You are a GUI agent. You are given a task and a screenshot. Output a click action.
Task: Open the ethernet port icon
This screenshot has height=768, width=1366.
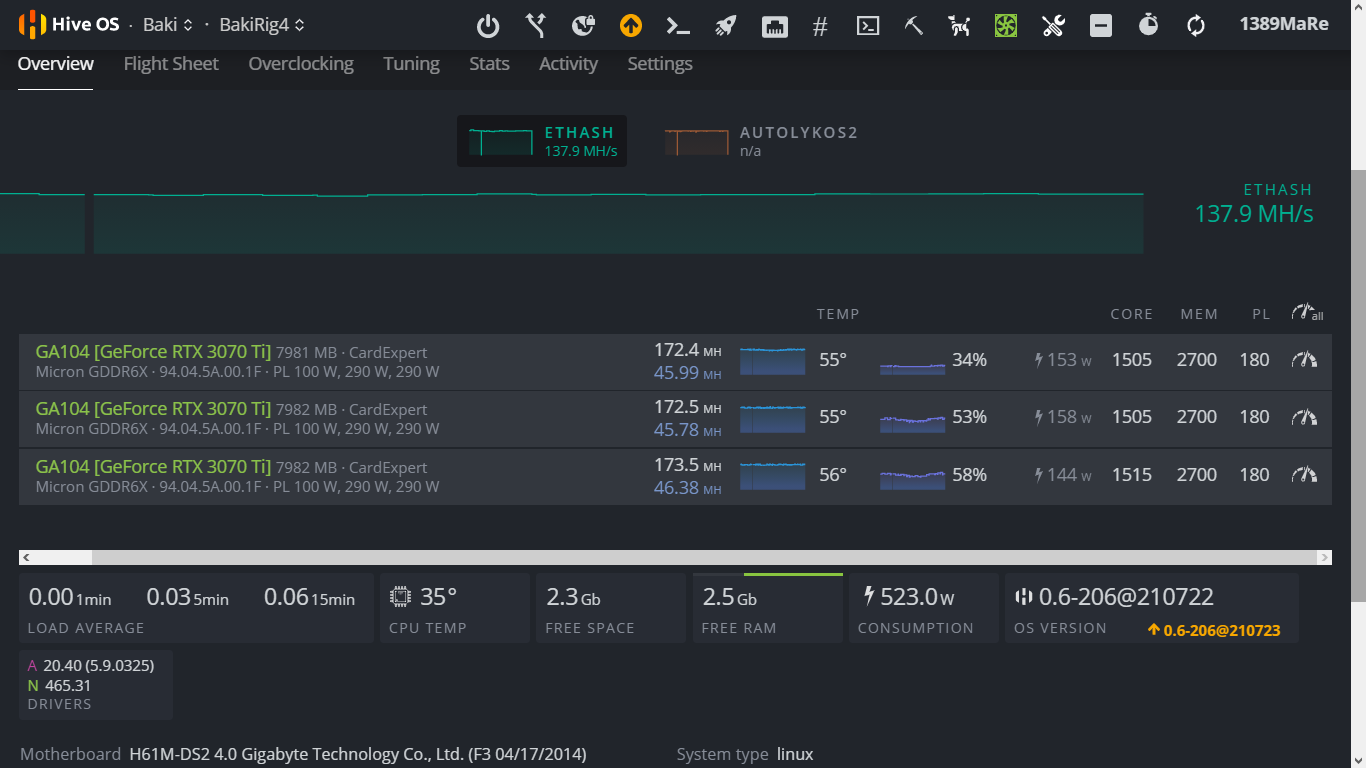click(x=774, y=27)
